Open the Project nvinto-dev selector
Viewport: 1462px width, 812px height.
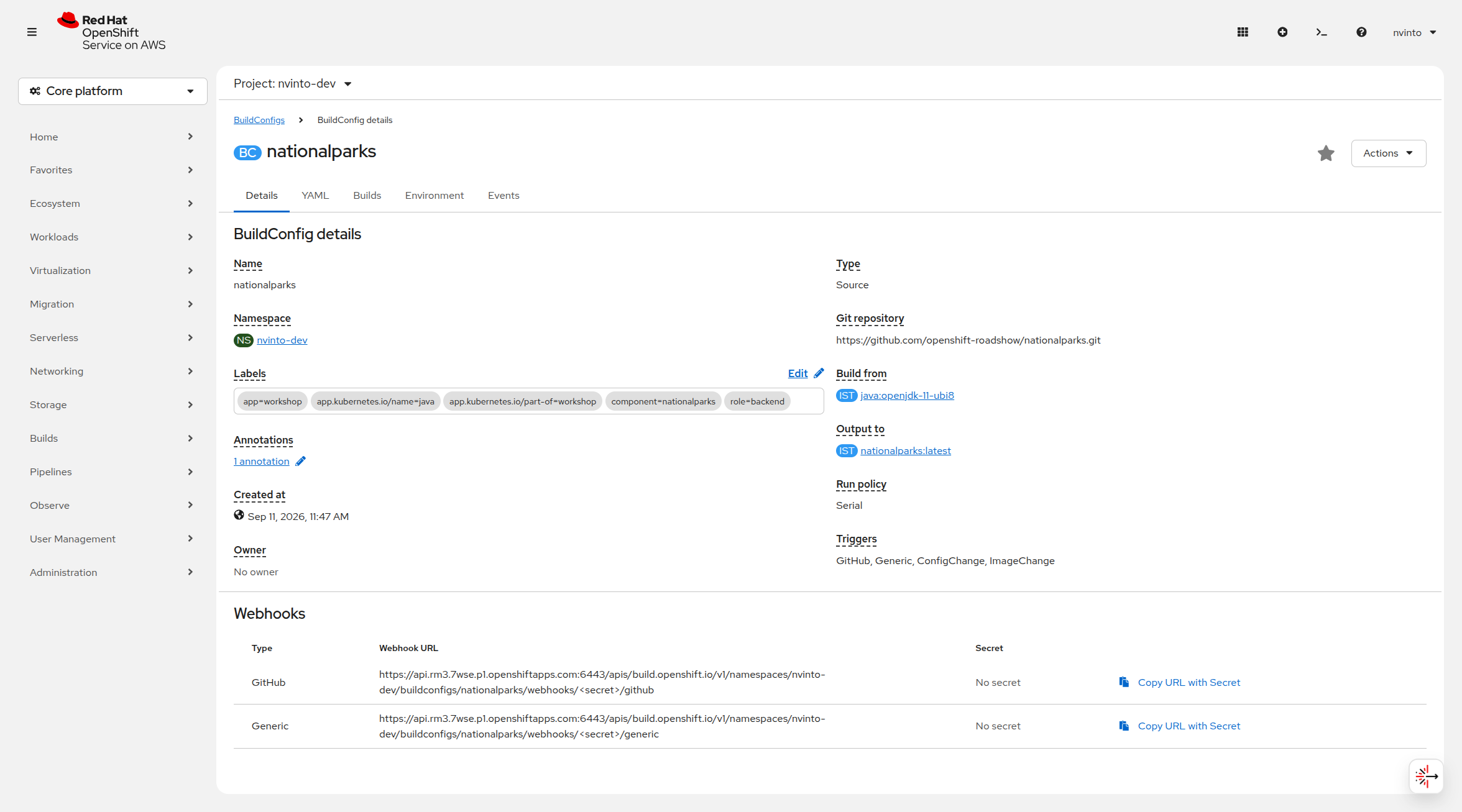293,84
